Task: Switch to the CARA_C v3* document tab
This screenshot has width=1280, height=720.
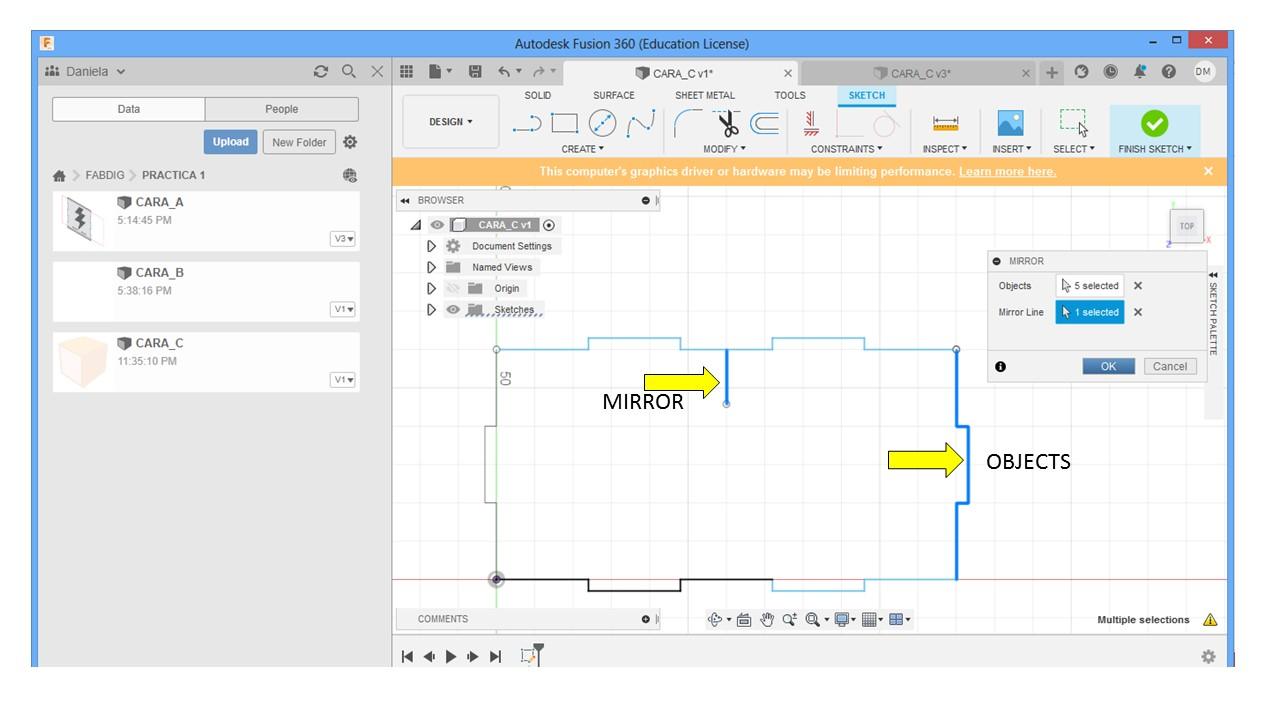Action: coord(919,73)
